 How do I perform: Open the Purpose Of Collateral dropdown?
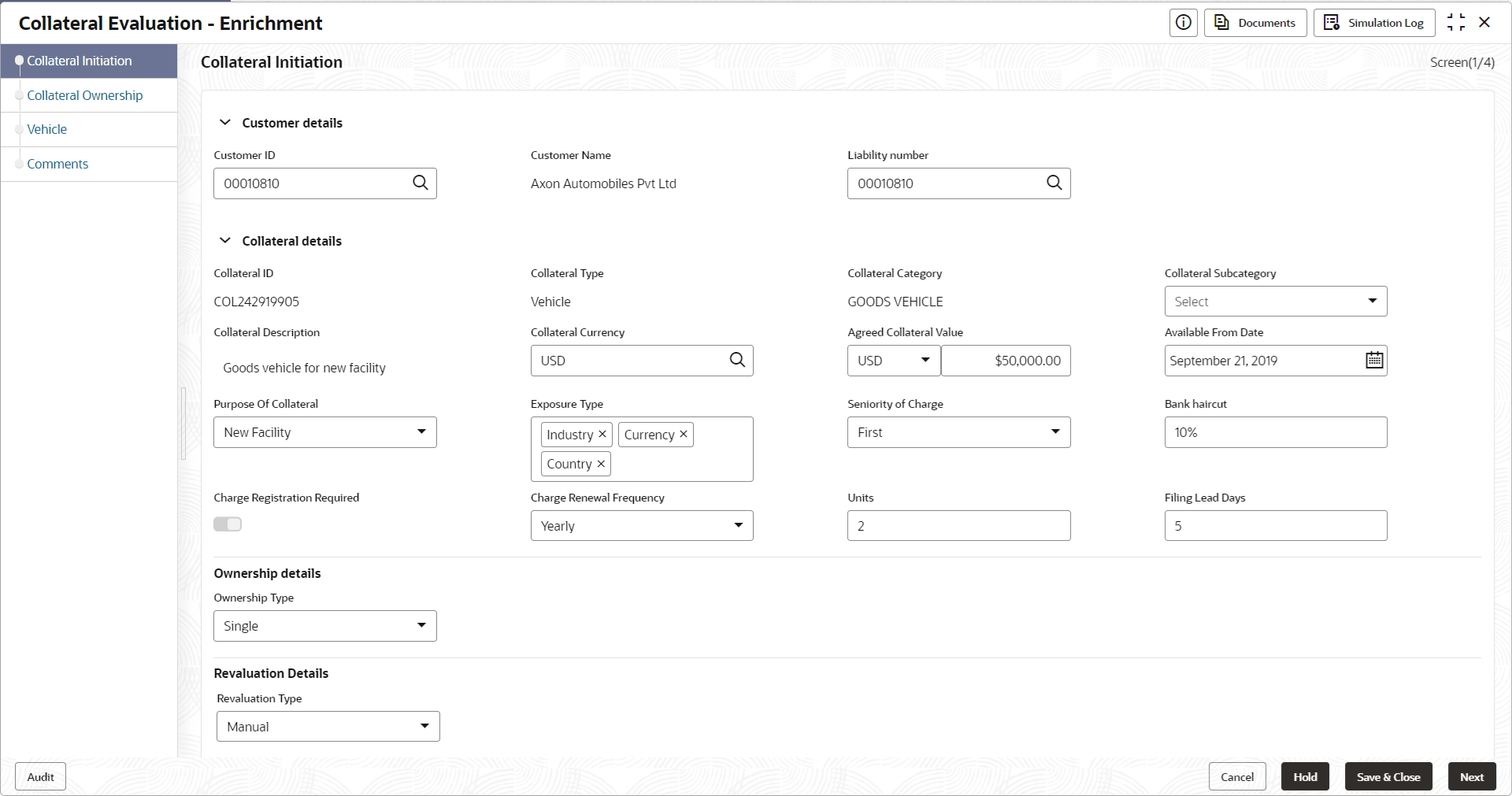pyautogui.click(x=325, y=432)
